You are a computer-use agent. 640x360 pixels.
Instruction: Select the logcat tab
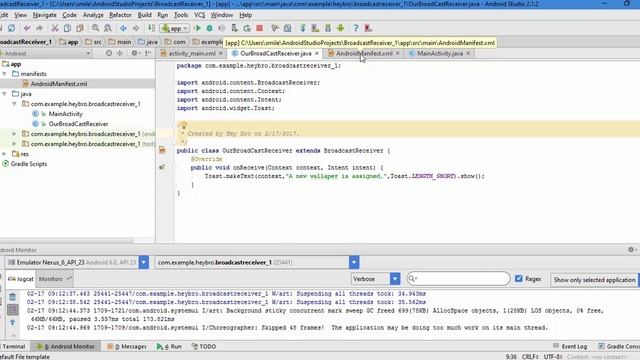click(20, 279)
